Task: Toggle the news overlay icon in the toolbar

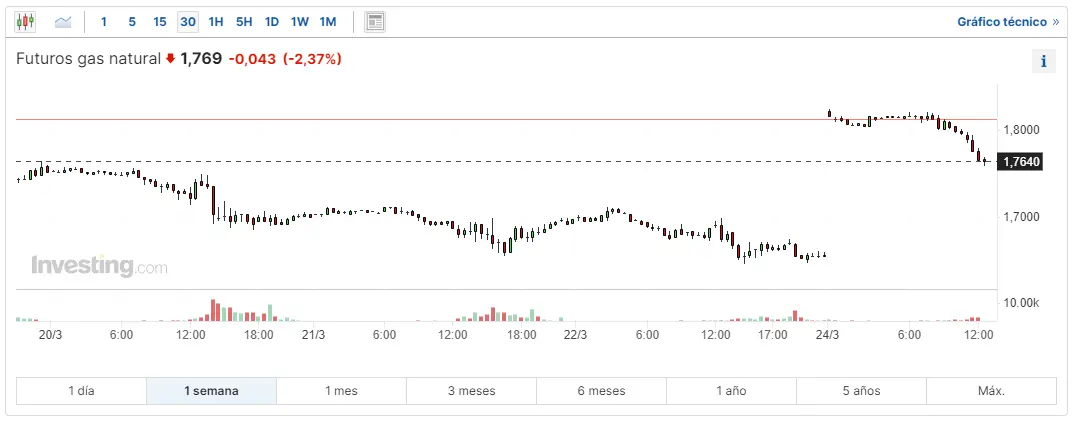Action: 375,21
